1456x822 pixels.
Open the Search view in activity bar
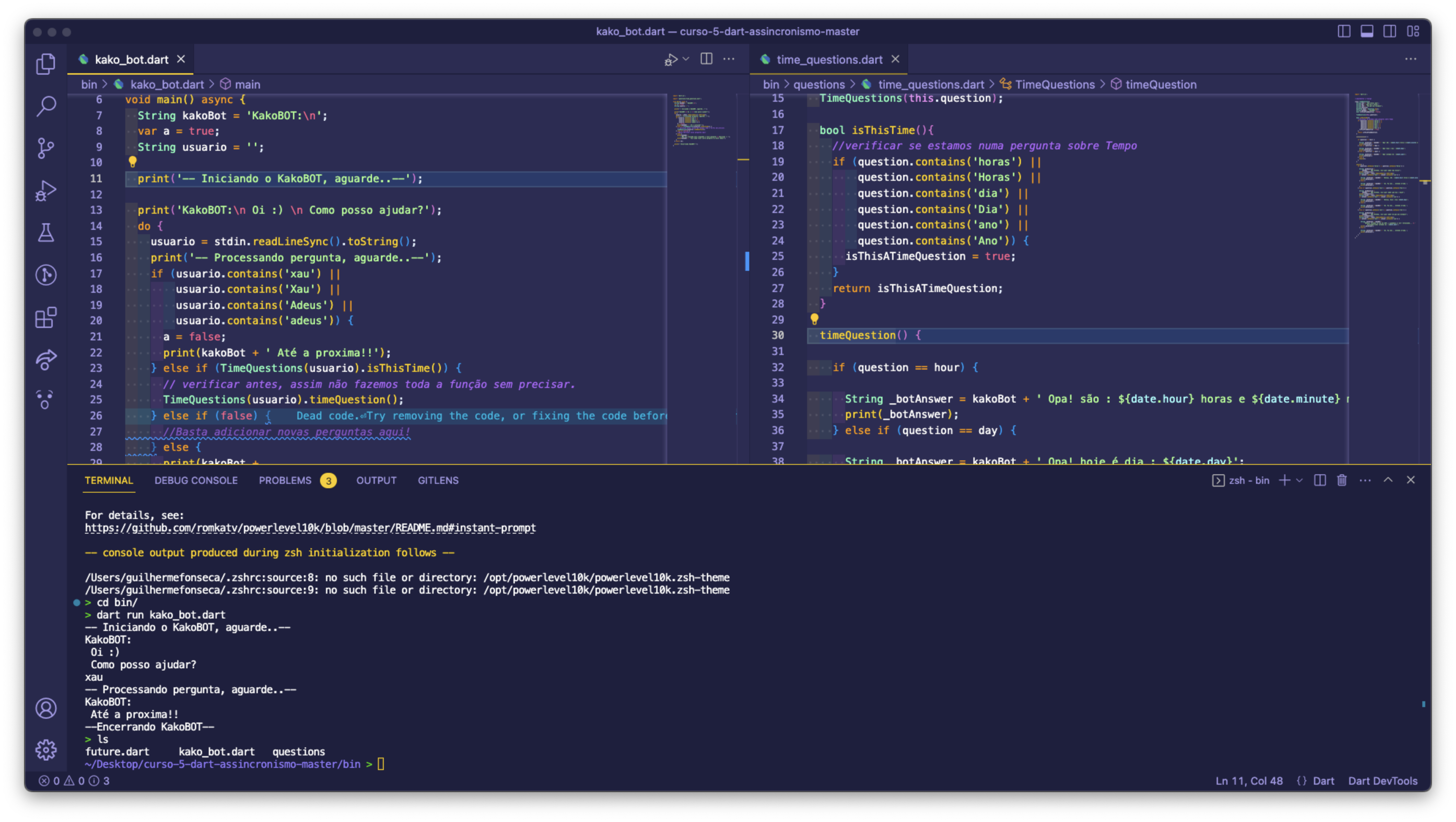click(x=46, y=106)
